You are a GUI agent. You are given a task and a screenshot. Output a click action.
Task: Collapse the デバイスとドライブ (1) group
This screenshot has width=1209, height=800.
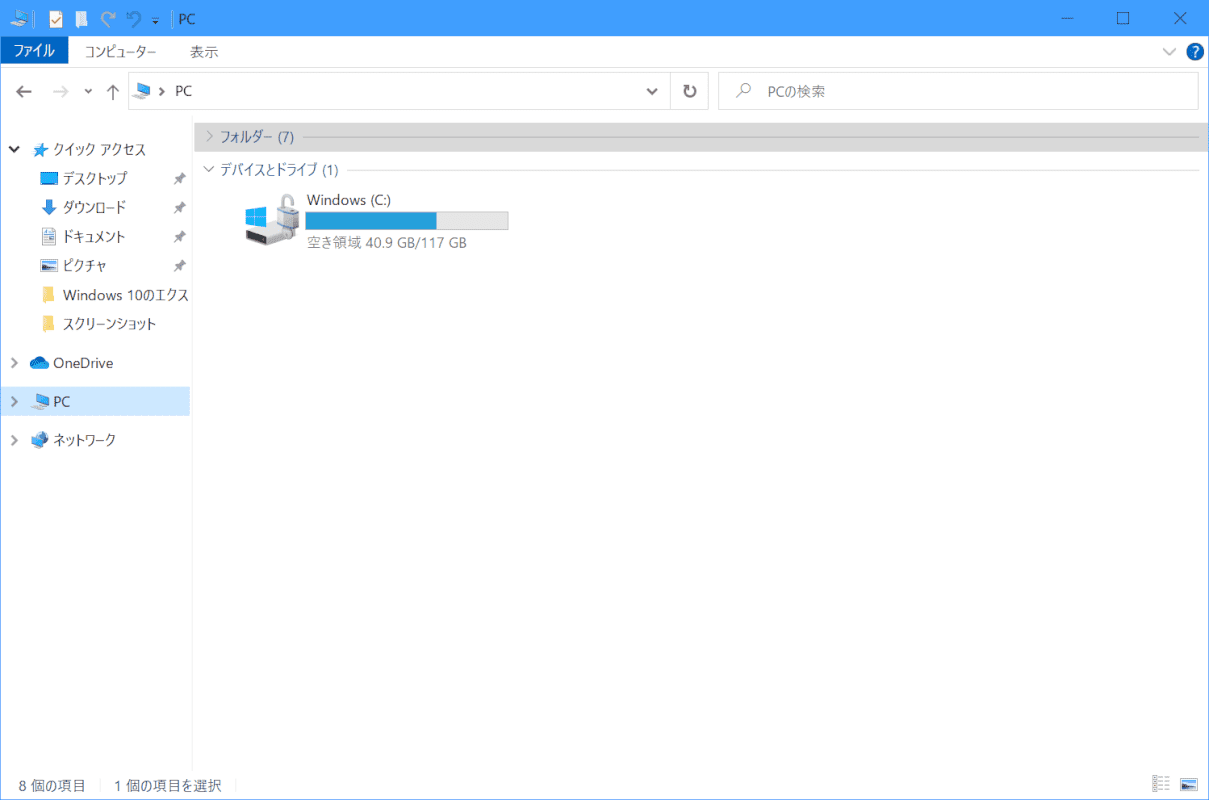coord(208,169)
